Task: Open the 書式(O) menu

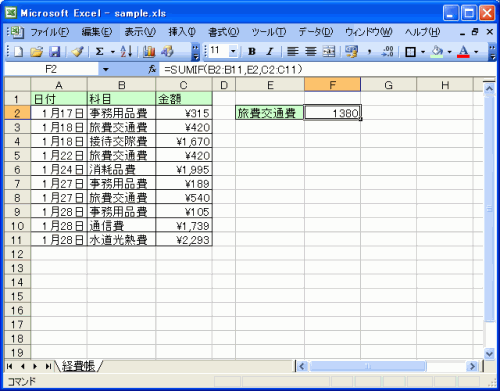Action: [x=223, y=32]
